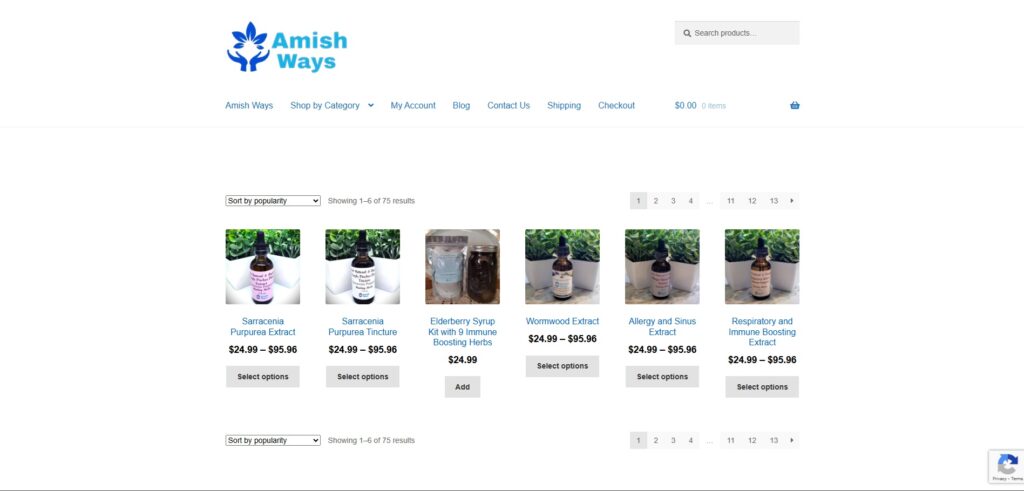
Task: Open bottom Sort by popularity dropdown
Action: pyautogui.click(x=273, y=441)
